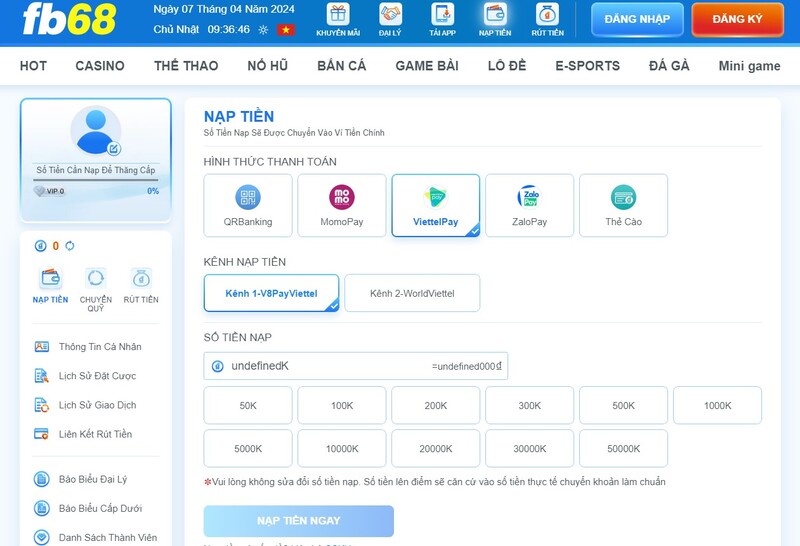Open the GAME BÀI menu
Viewport: 800px width, 546px height.
[427, 66]
